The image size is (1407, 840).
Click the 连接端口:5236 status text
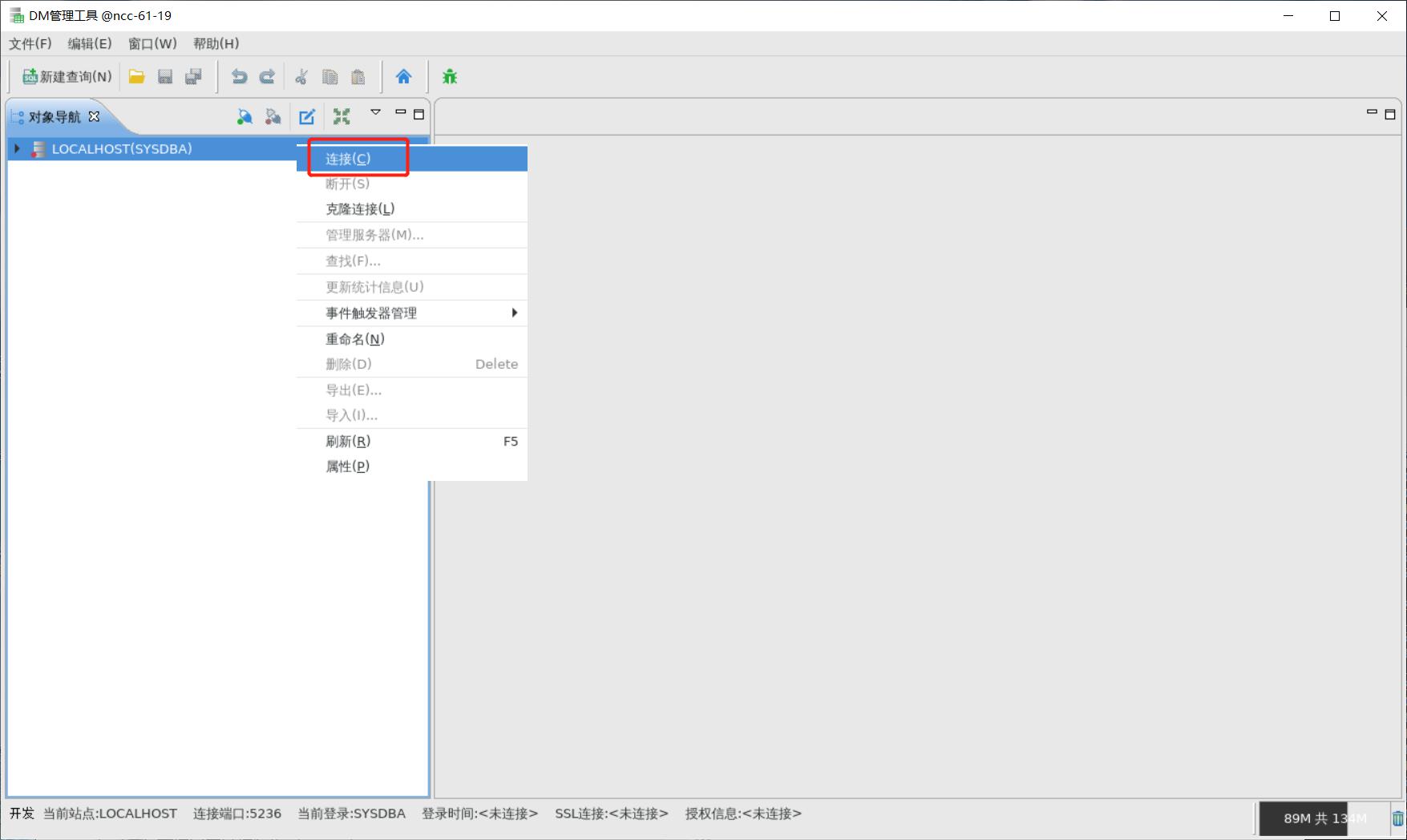(237, 814)
